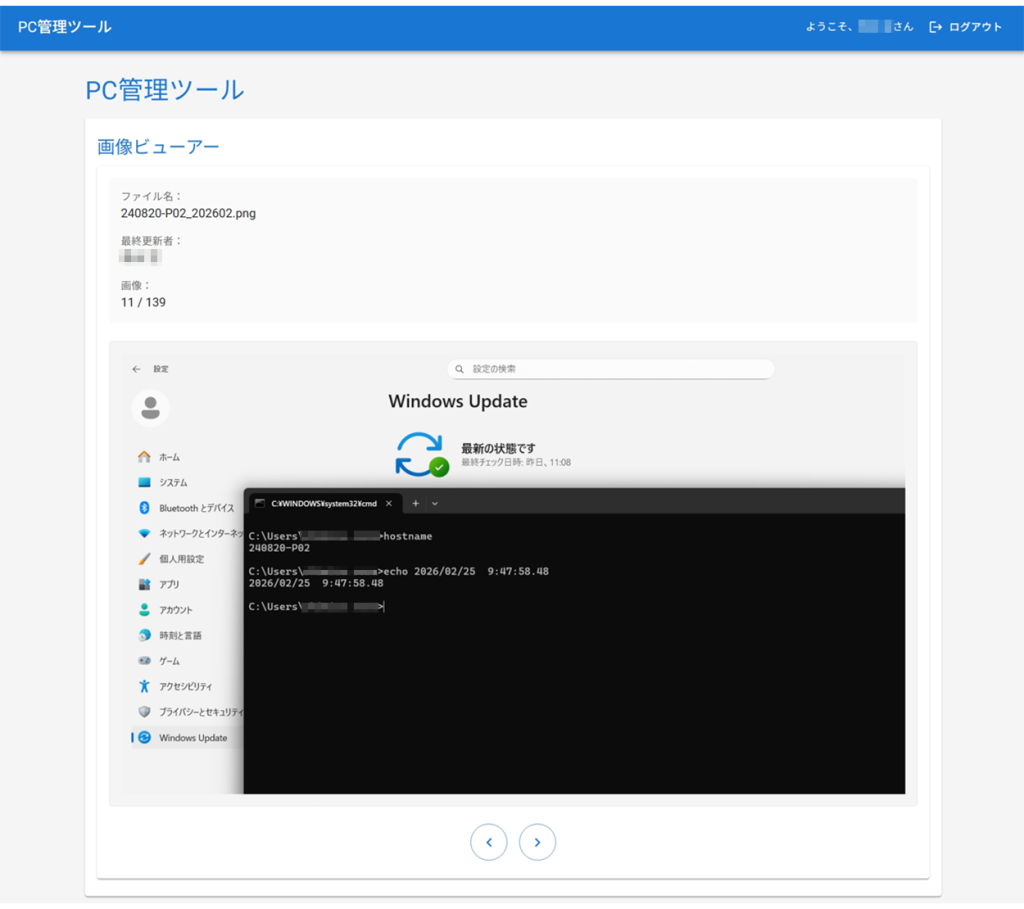This screenshot has height=909, width=1024.
Task: Go to the next image arrow
Action: 537,842
